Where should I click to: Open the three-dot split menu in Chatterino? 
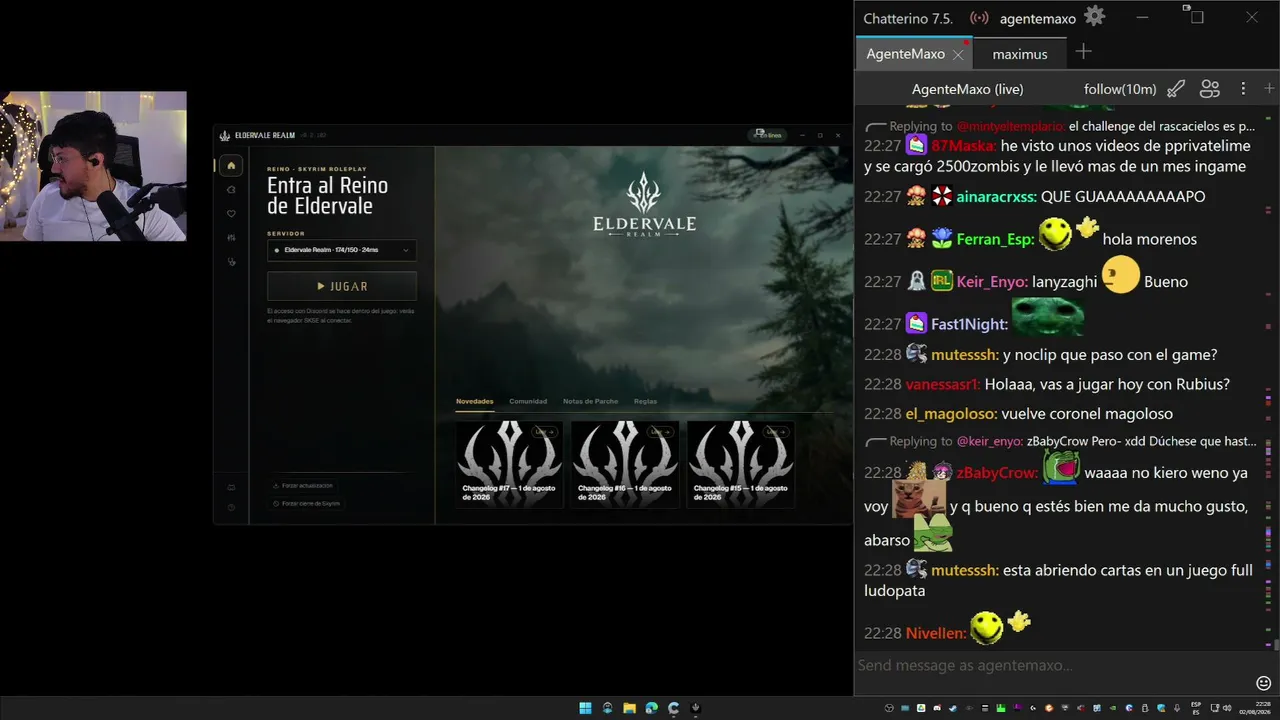[x=1243, y=89]
